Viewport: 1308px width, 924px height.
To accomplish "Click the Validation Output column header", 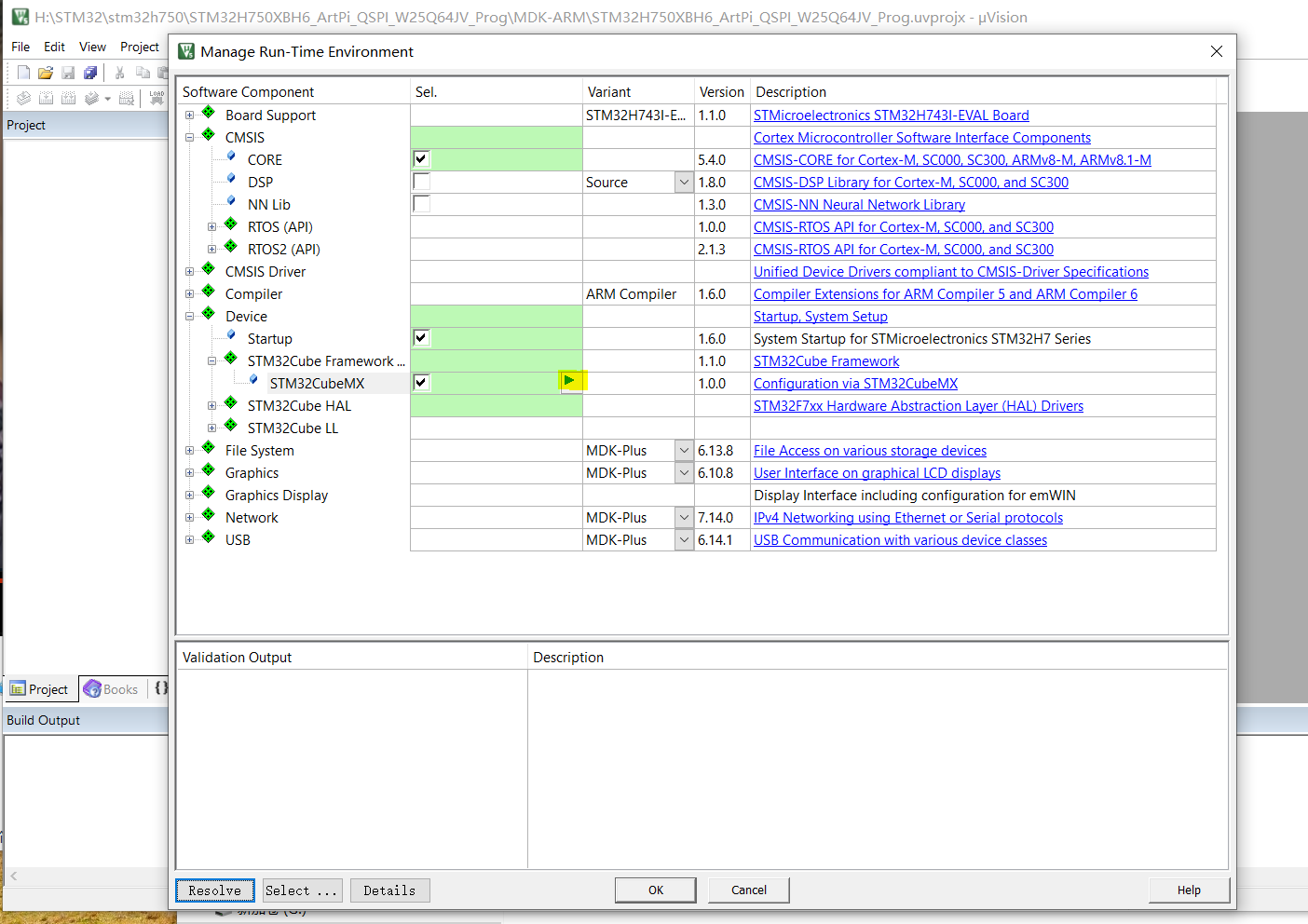I will coord(352,657).
